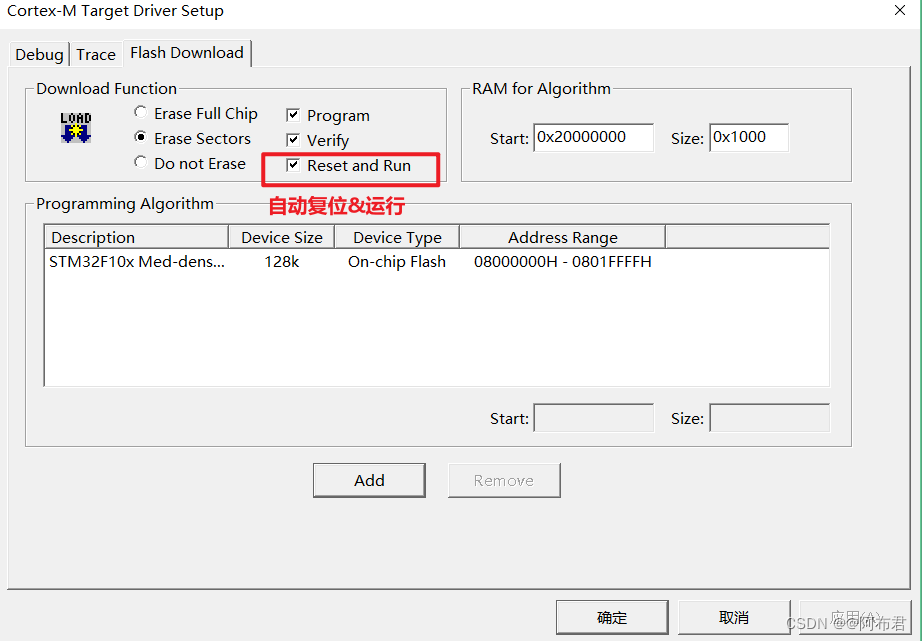The width and height of the screenshot is (922, 641).
Task: Cancel with the 取消 button
Action: point(734,617)
